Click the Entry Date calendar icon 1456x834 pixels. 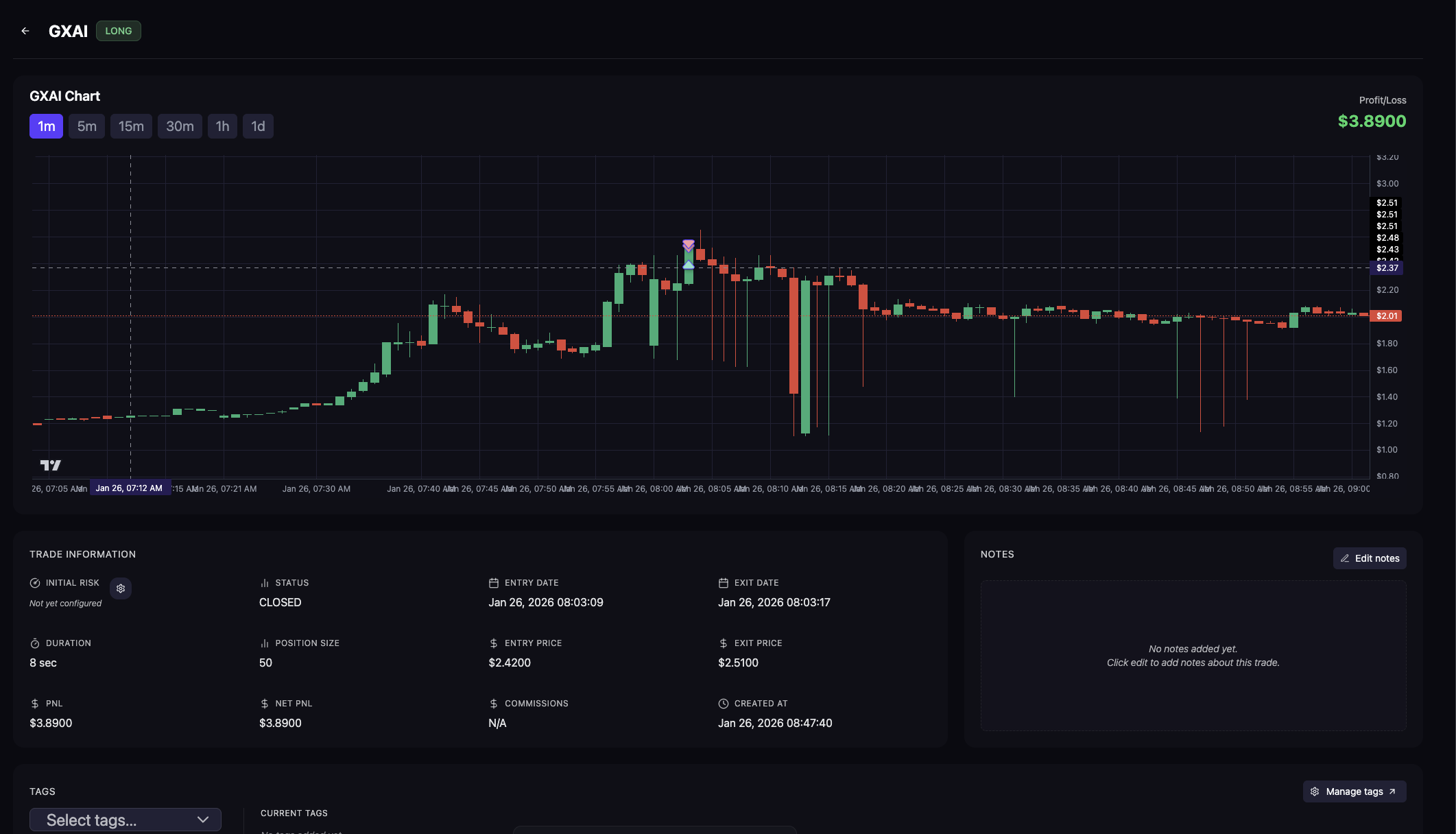[x=493, y=583]
